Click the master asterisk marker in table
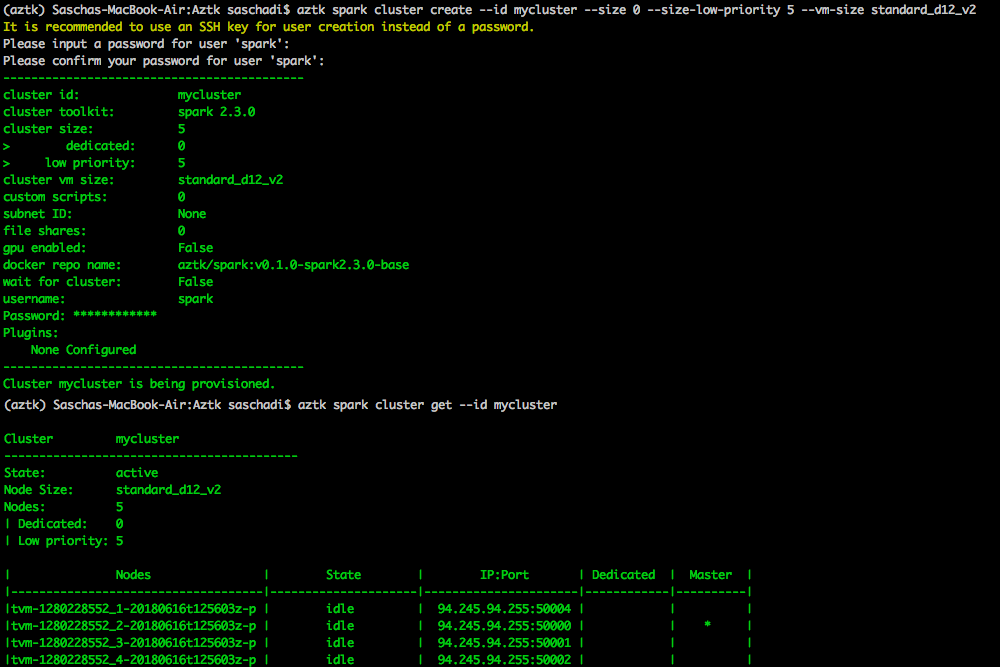This screenshot has height=667, width=1000. (x=708, y=625)
